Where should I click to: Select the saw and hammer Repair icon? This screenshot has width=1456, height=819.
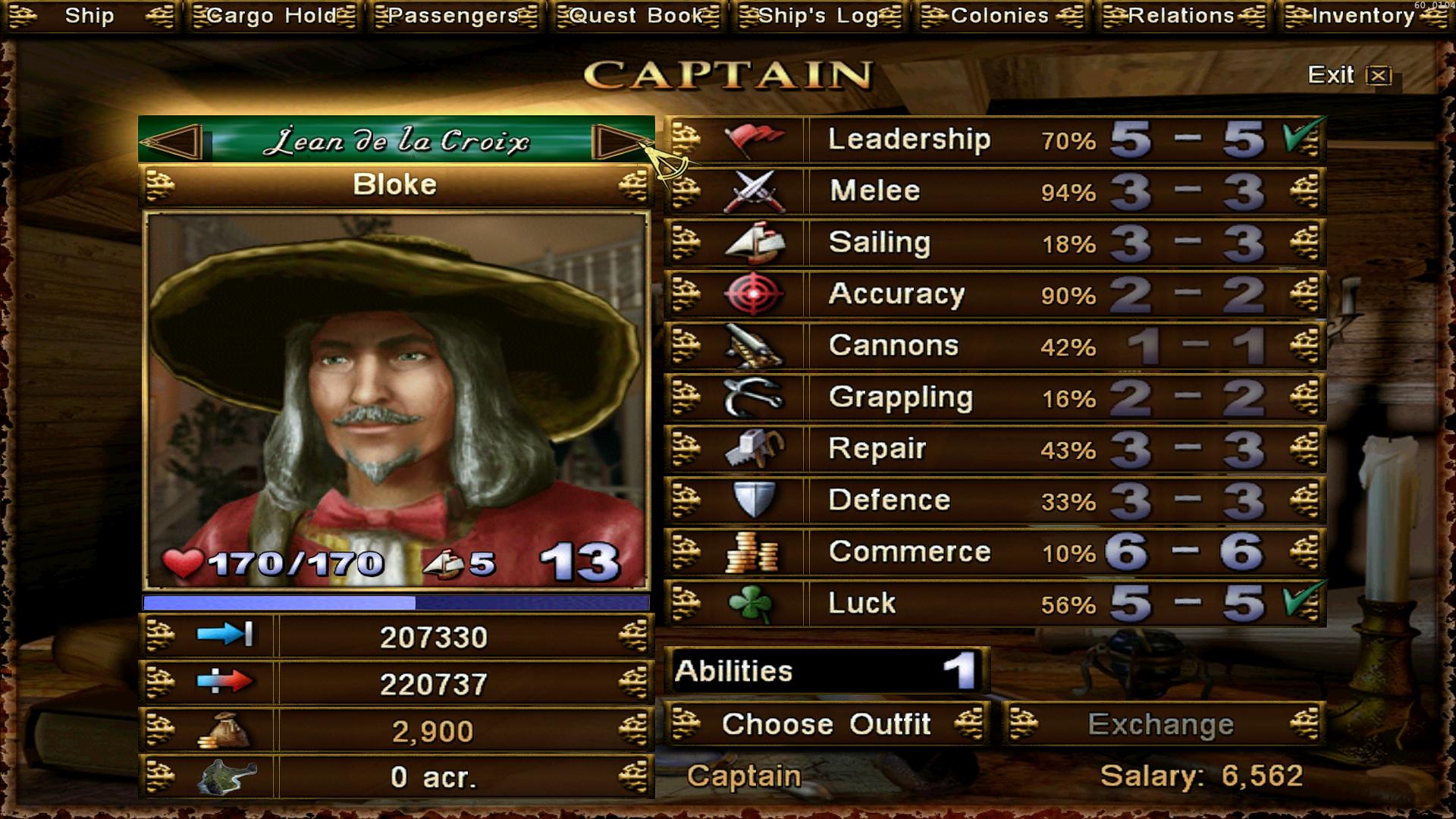coord(754,449)
